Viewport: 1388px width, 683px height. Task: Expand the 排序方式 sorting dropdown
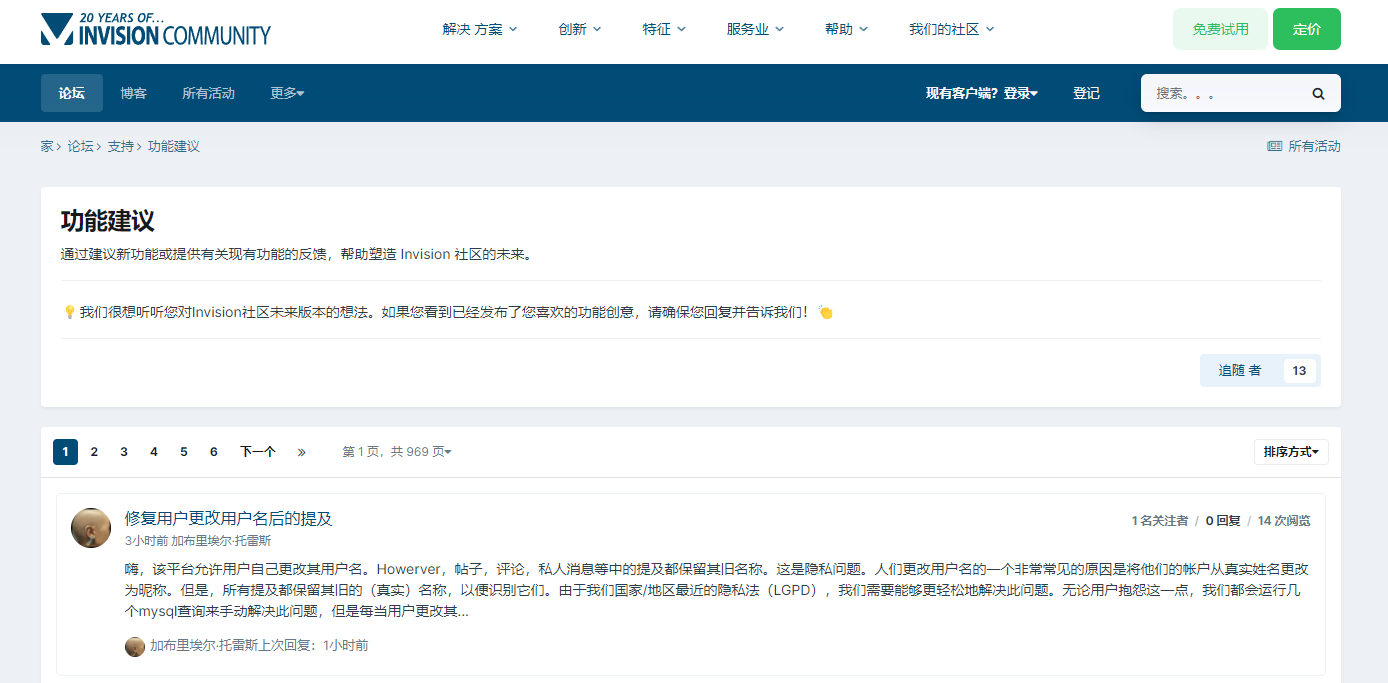[x=1291, y=451]
